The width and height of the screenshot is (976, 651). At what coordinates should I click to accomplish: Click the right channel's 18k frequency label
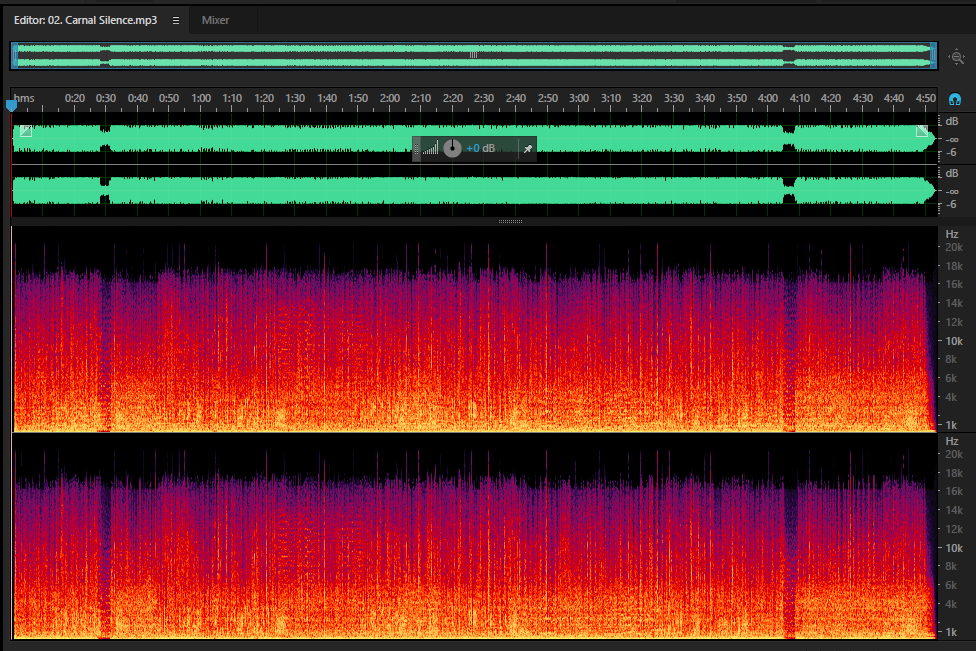[954, 473]
